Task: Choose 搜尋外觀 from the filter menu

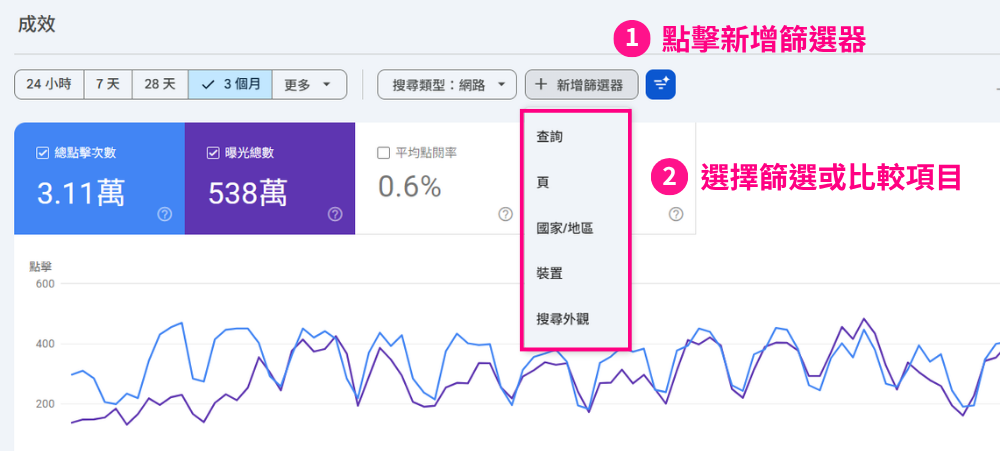Action: coord(576,320)
